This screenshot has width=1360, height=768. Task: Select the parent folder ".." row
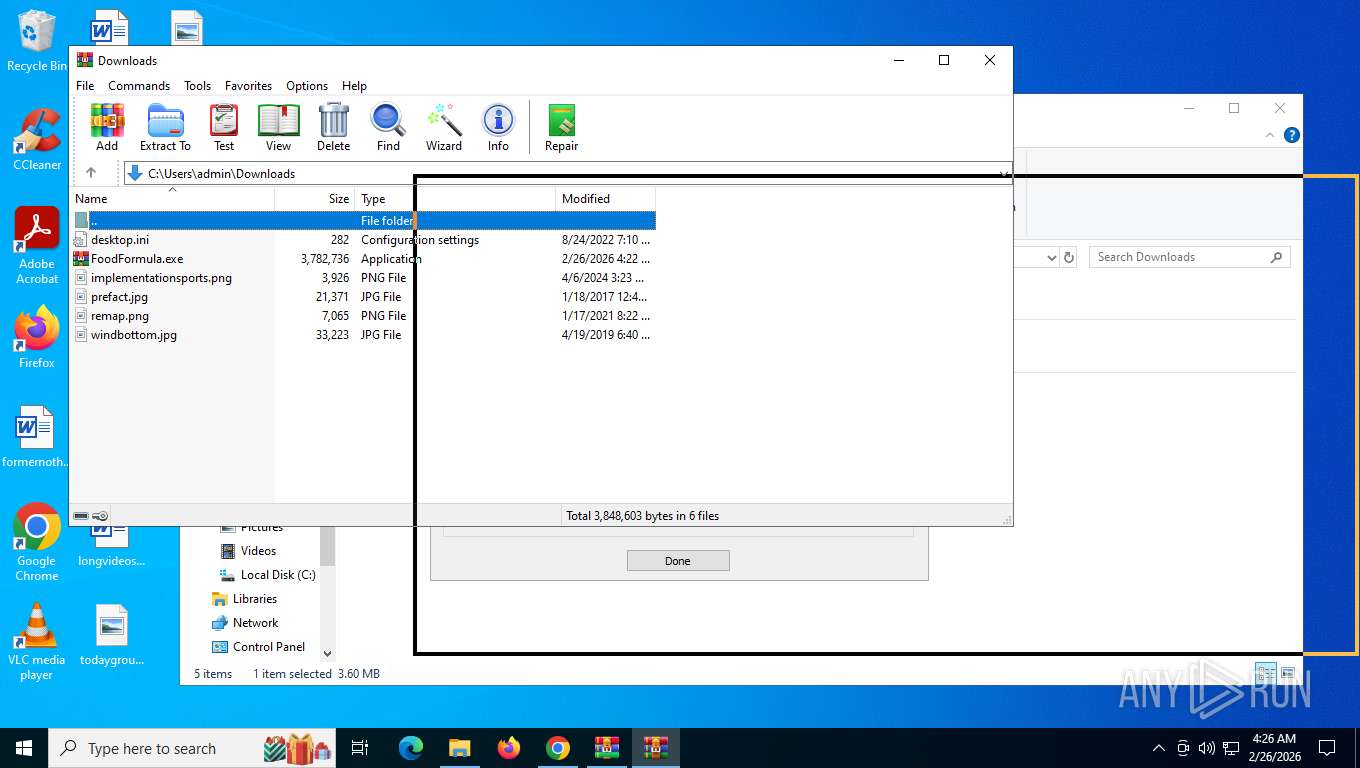click(x=364, y=220)
